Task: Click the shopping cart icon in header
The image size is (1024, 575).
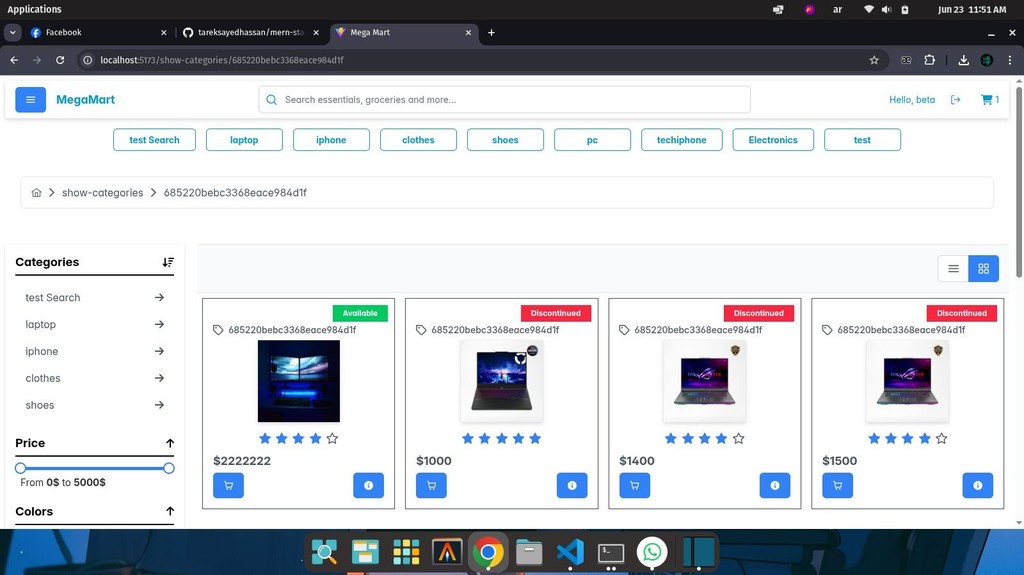Action: coord(987,100)
